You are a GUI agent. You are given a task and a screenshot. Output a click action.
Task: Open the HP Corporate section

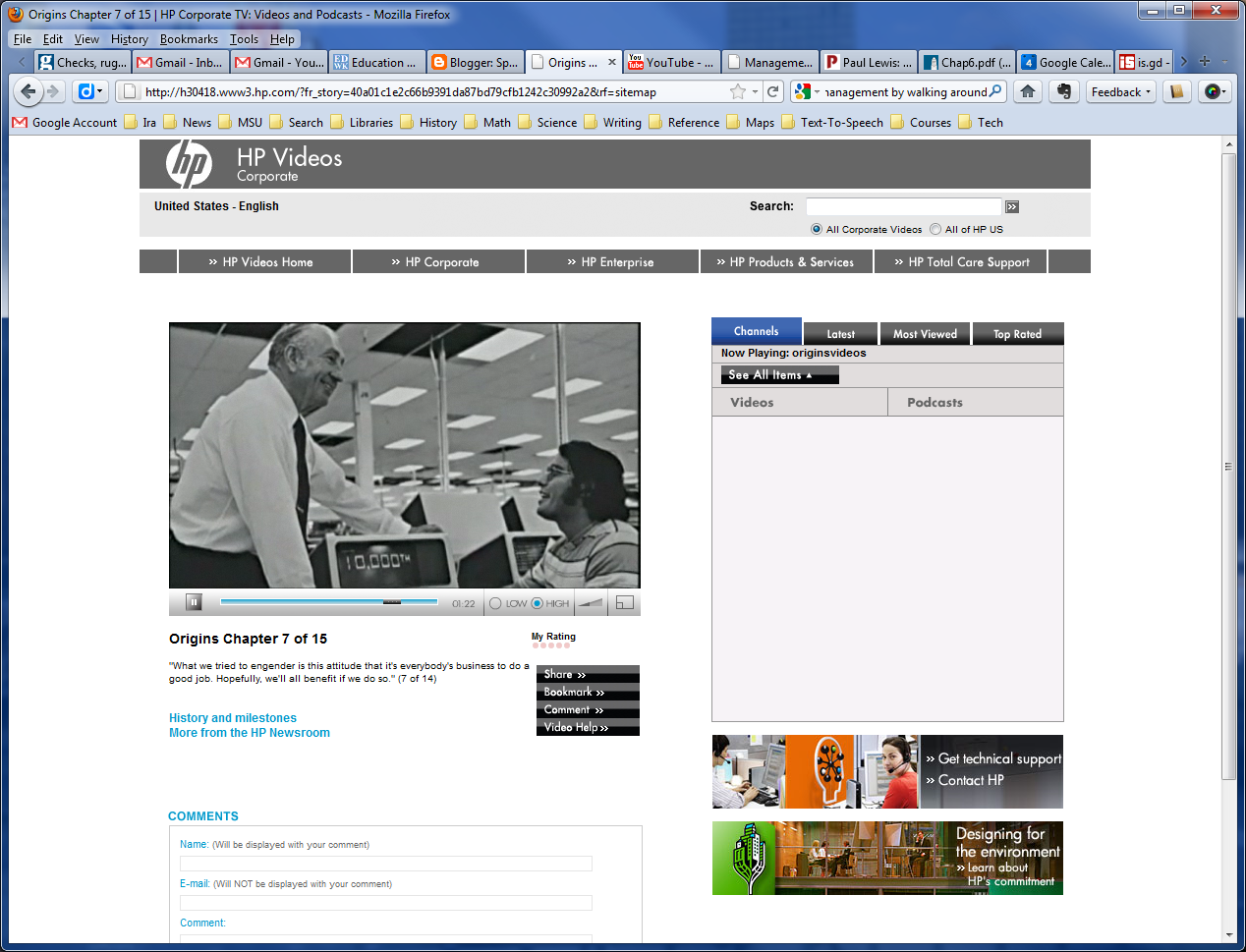point(439,261)
